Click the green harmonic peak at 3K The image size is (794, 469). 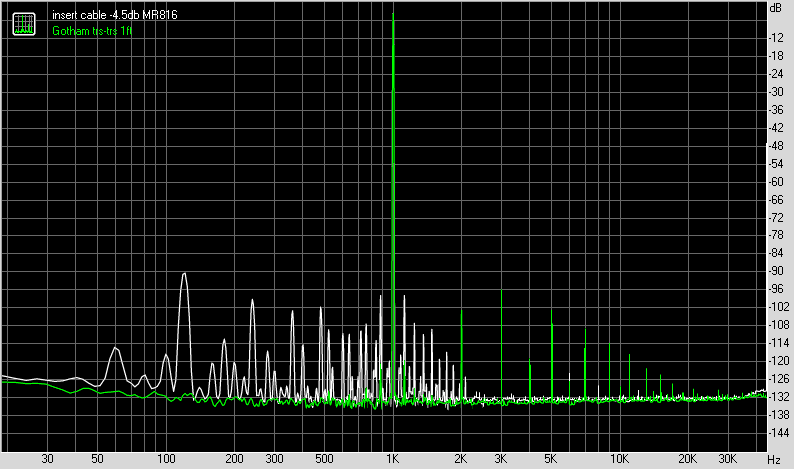[x=501, y=344]
